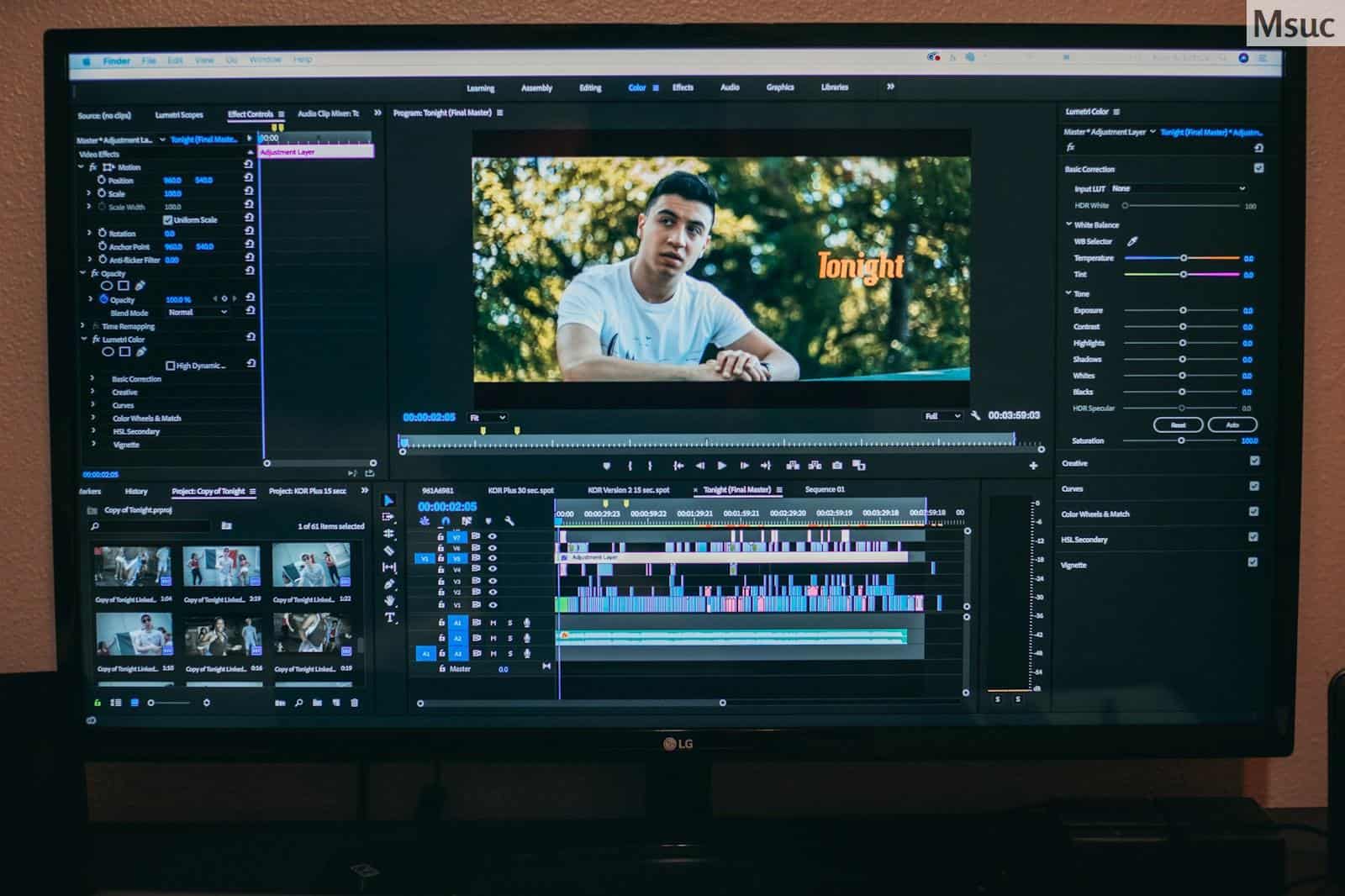
Task: Toggle the Curves section checkbox
Action: click(1254, 487)
